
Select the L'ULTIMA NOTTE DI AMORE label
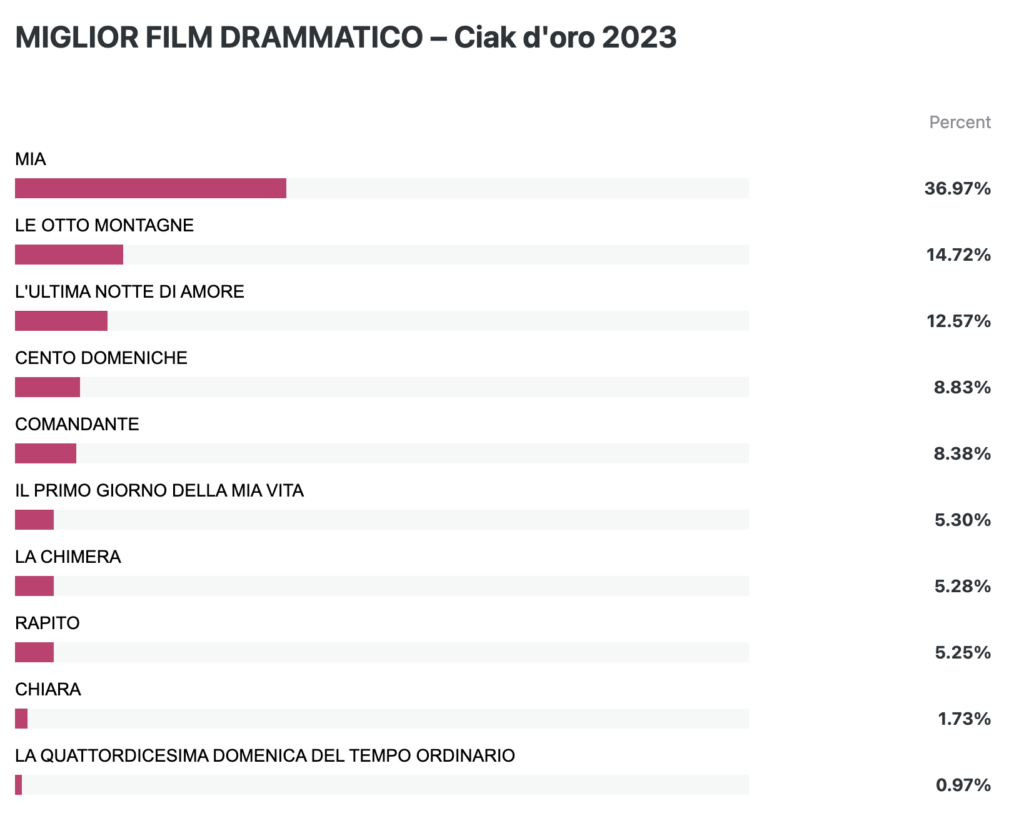pos(129,291)
